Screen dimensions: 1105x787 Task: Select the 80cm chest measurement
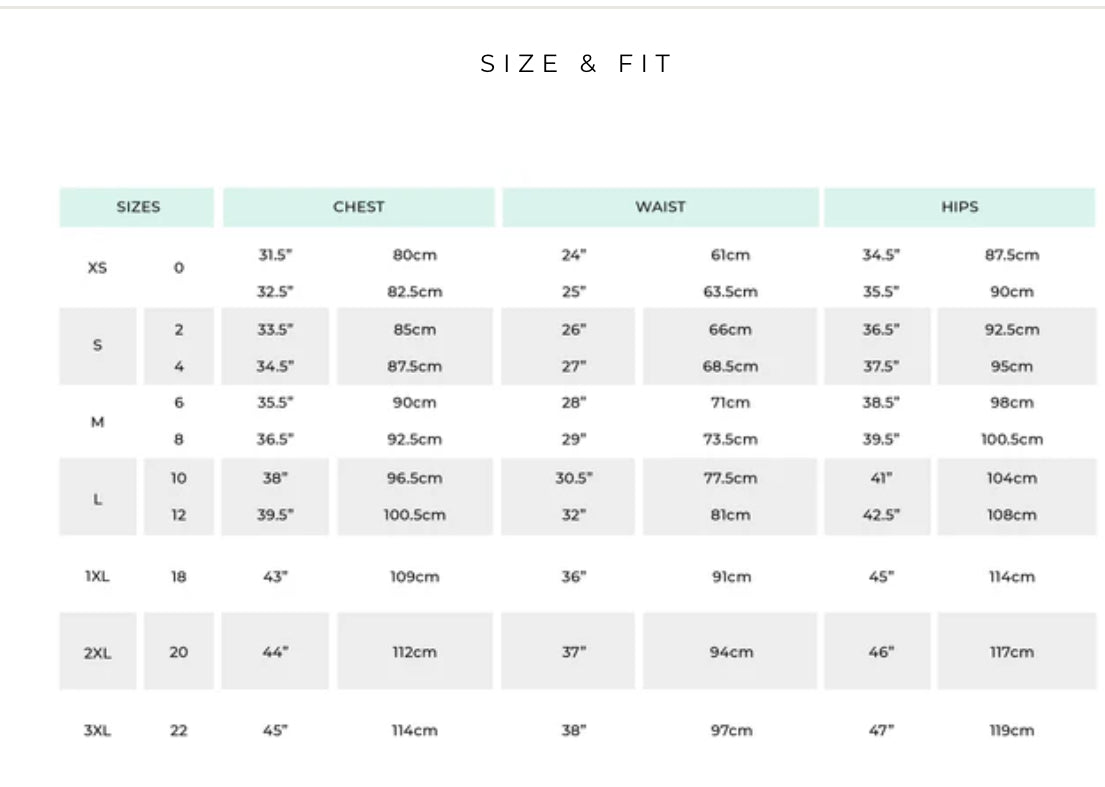click(x=414, y=255)
